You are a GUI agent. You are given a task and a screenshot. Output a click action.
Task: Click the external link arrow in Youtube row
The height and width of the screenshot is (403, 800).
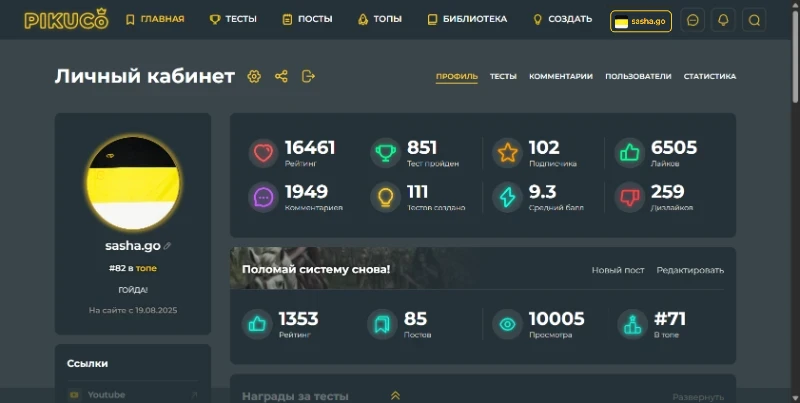click(x=194, y=395)
